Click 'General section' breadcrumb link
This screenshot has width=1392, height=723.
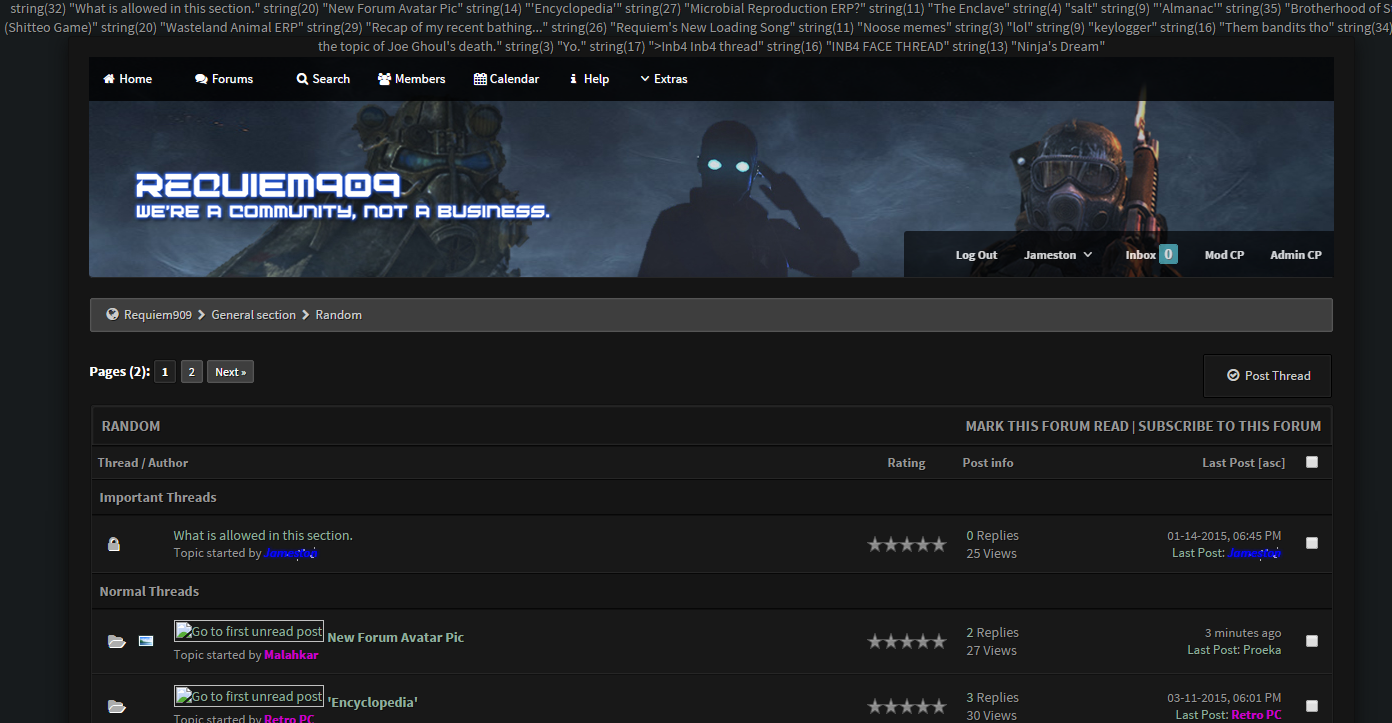click(254, 314)
